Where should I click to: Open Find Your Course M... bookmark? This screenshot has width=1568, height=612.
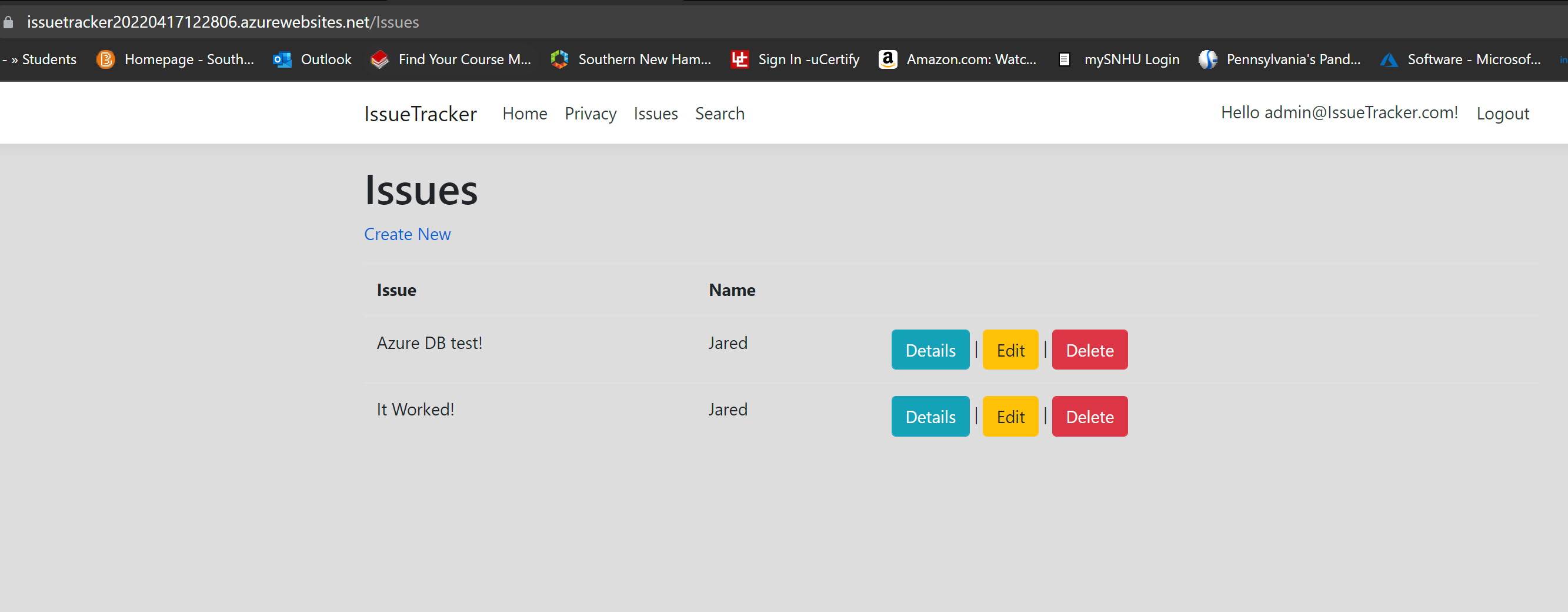pyautogui.click(x=451, y=59)
